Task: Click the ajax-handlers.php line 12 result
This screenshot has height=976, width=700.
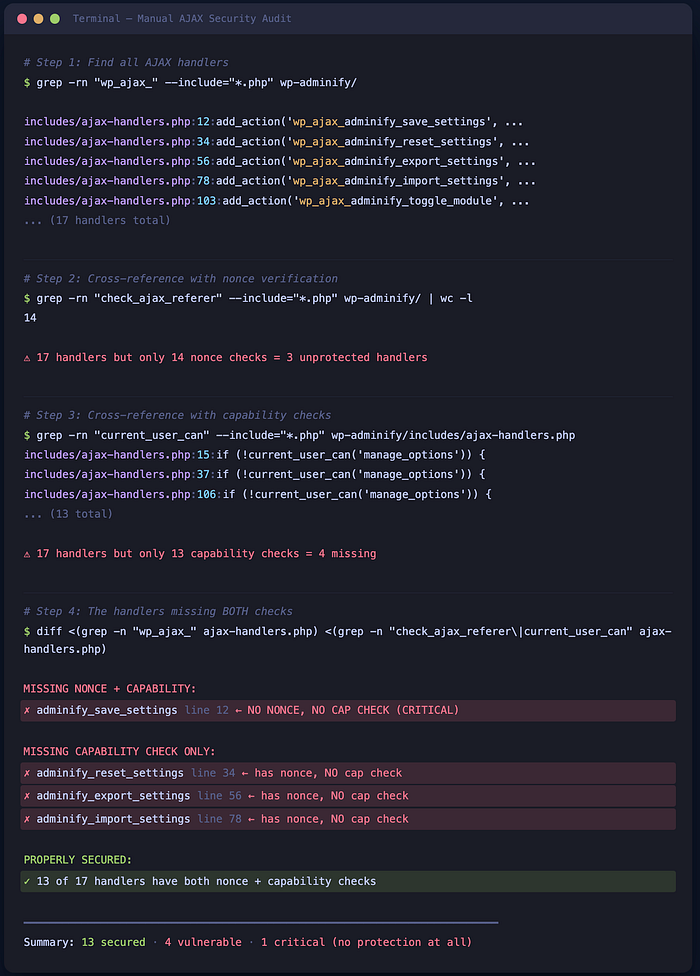Action: 273,121
